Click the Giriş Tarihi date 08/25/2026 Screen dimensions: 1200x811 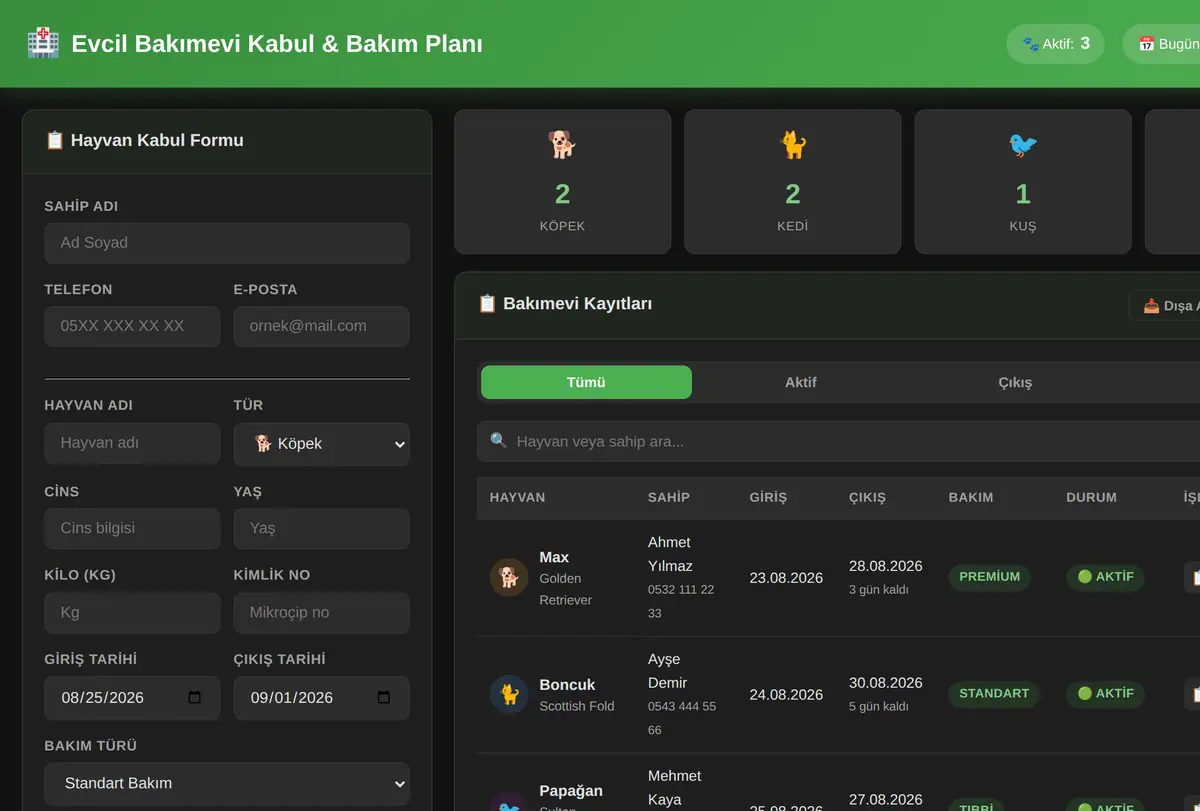coord(103,698)
